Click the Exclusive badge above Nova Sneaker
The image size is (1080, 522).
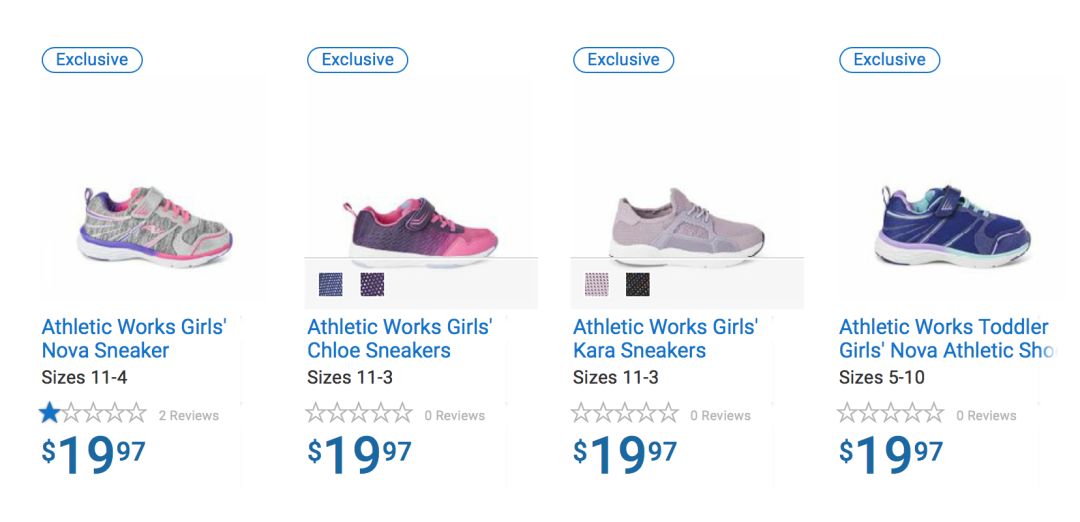pos(92,60)
